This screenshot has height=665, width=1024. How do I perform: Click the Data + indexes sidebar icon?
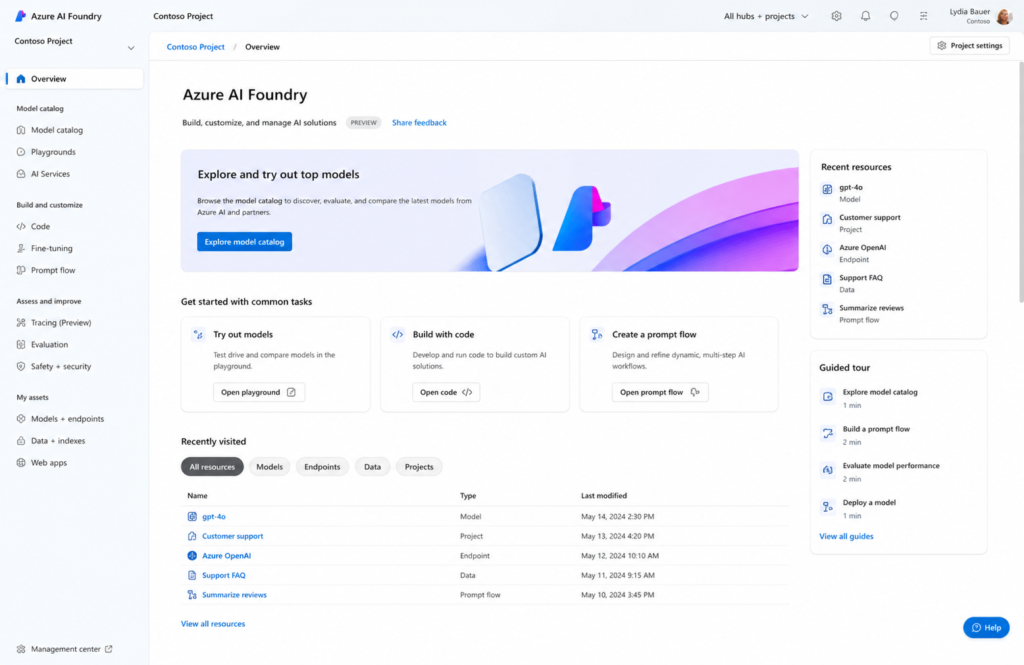pyautogui.click(x=21, y=441)
